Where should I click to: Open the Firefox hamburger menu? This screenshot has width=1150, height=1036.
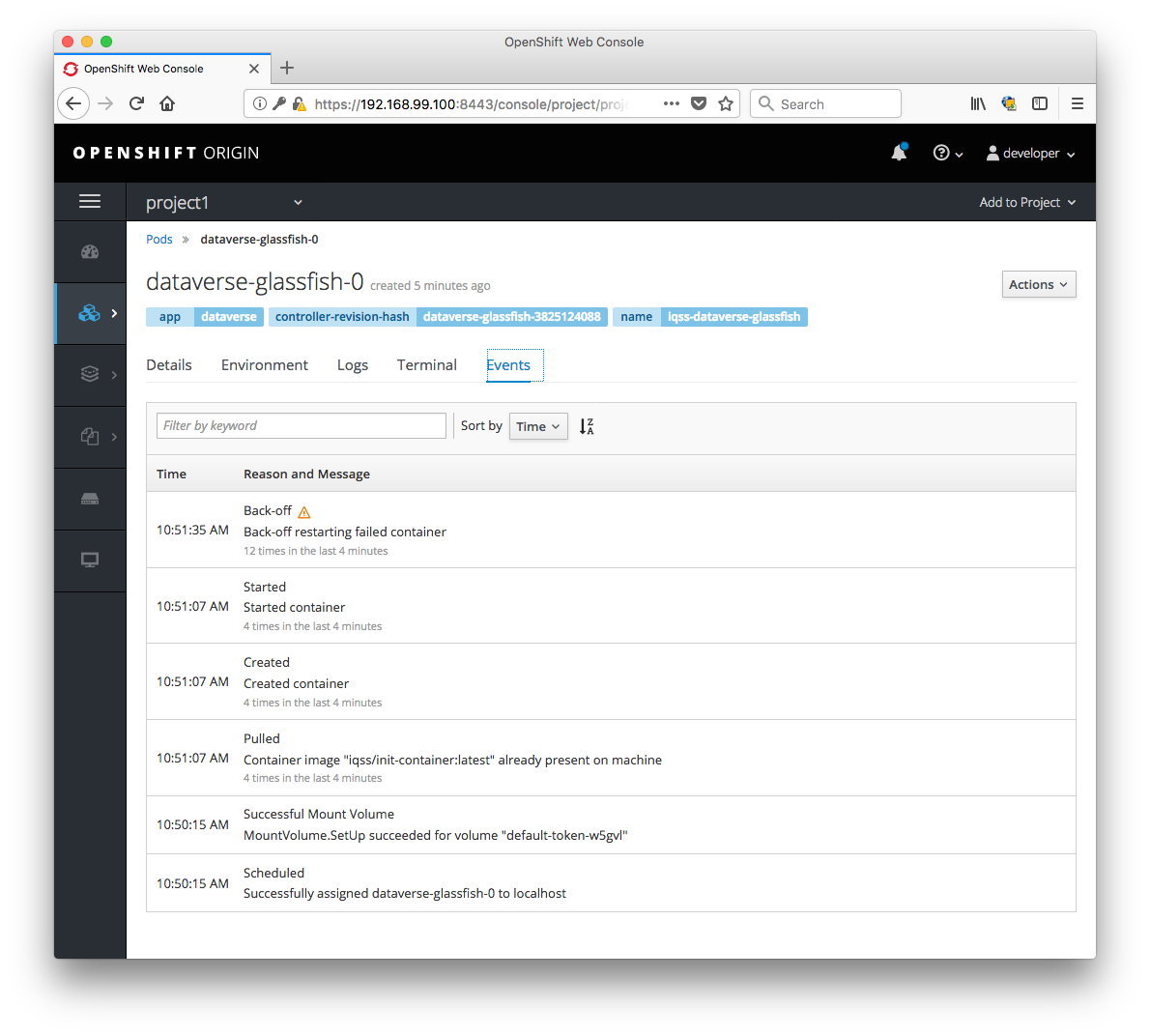pos(1077,103)
